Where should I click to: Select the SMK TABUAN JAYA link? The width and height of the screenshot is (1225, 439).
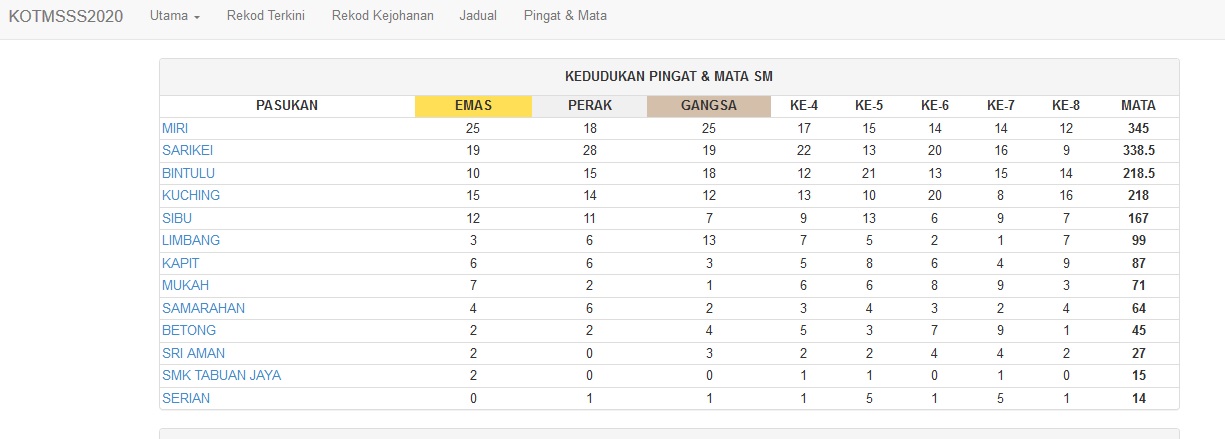pyautogui.click(x=221, y=375)
